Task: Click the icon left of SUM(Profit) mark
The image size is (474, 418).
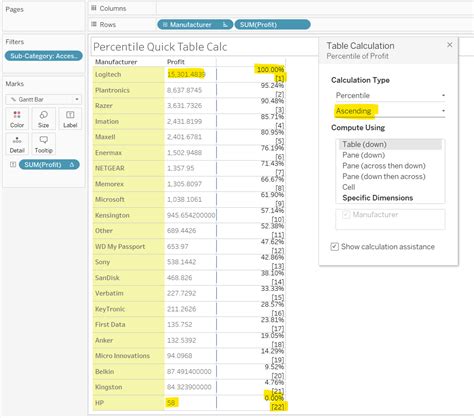Action: pos(13,164)
